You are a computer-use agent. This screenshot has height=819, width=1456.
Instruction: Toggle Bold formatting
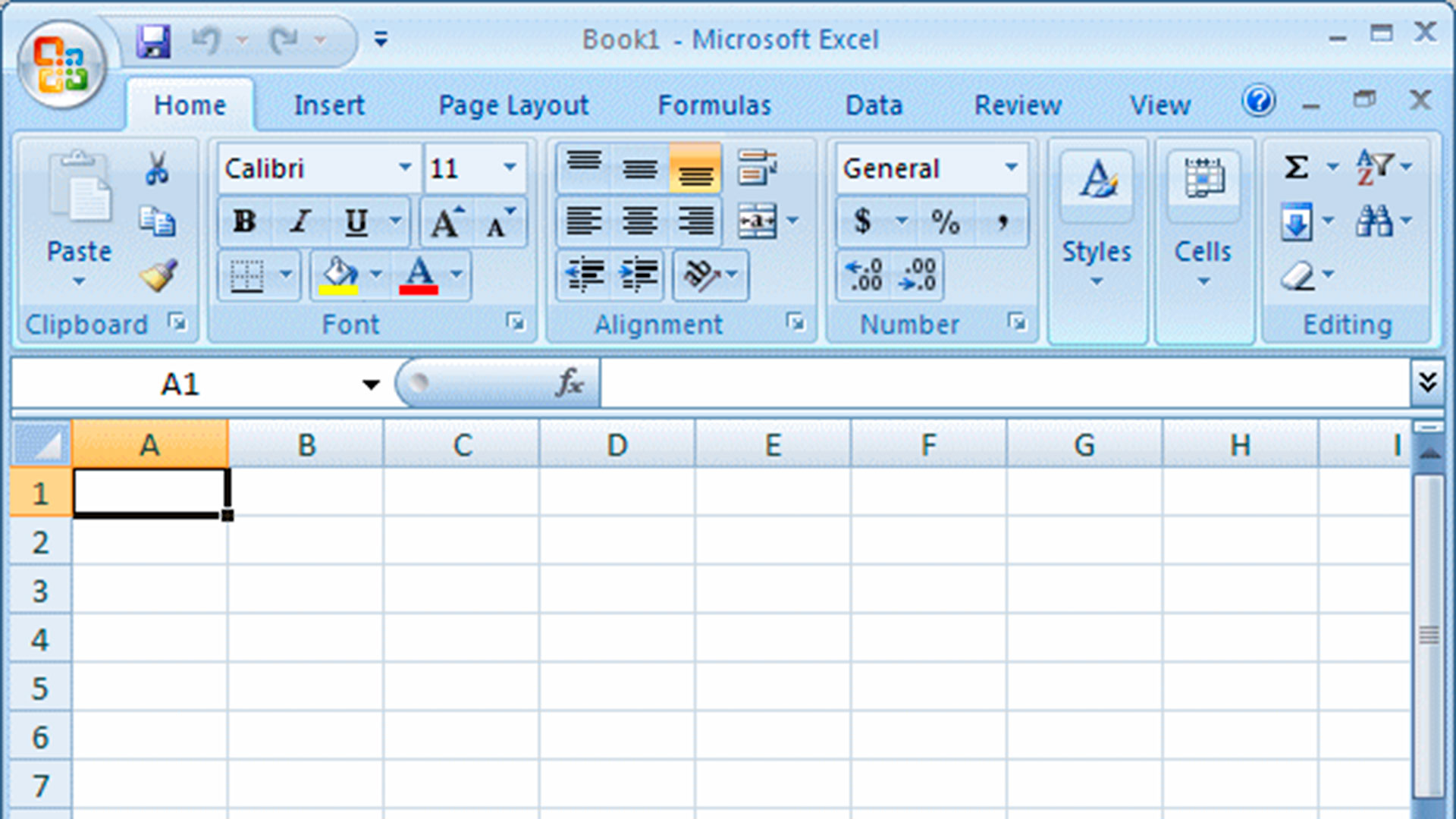[244, 222]
